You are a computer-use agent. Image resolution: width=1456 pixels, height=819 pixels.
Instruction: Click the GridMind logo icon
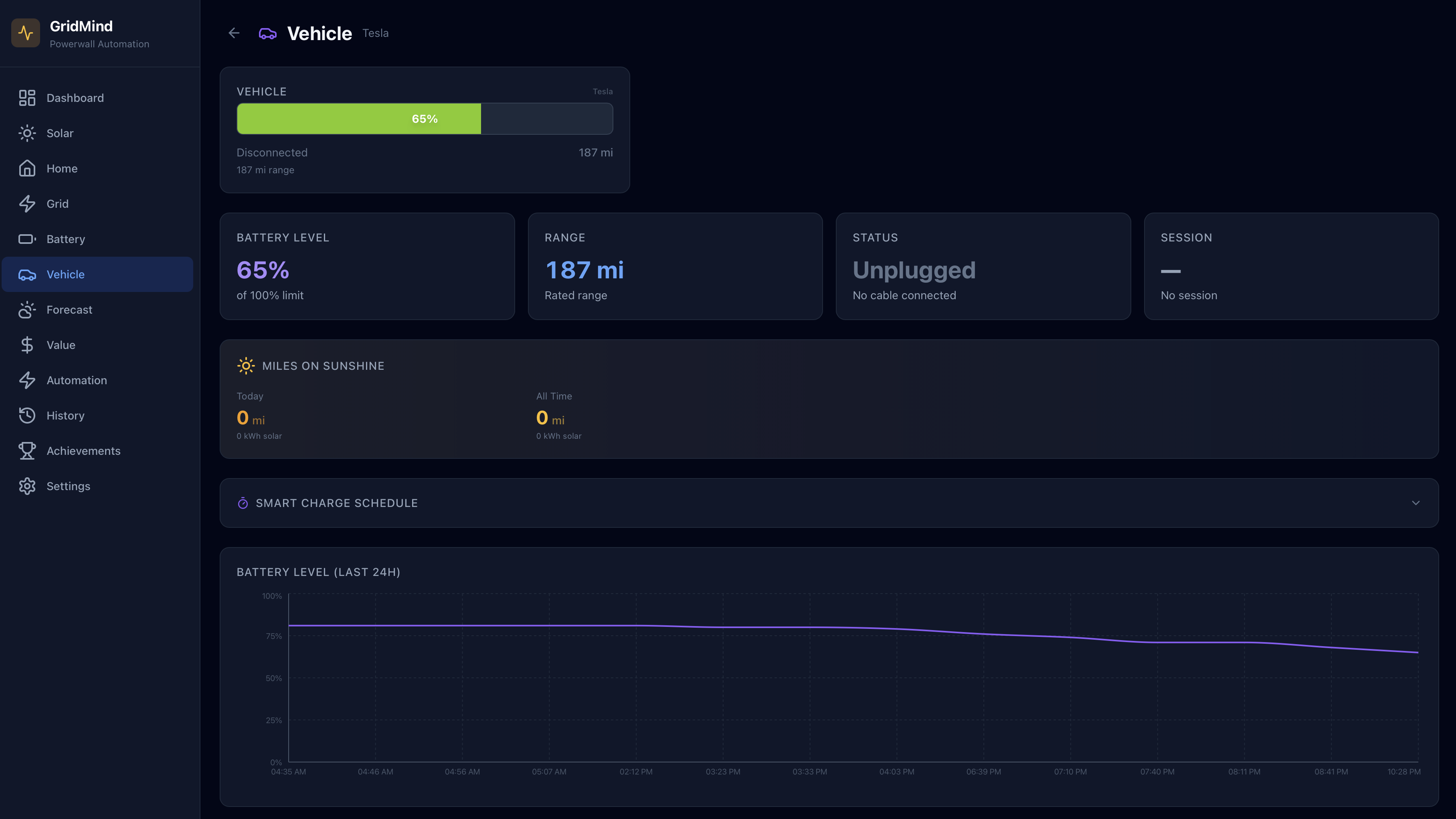pyautogui.click(x=25, y=33)
